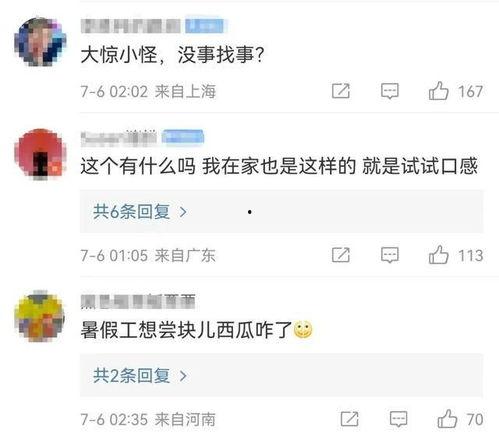Like the Henan comment with 70 likes
This screenshot has height=433, width=499.
447,419
